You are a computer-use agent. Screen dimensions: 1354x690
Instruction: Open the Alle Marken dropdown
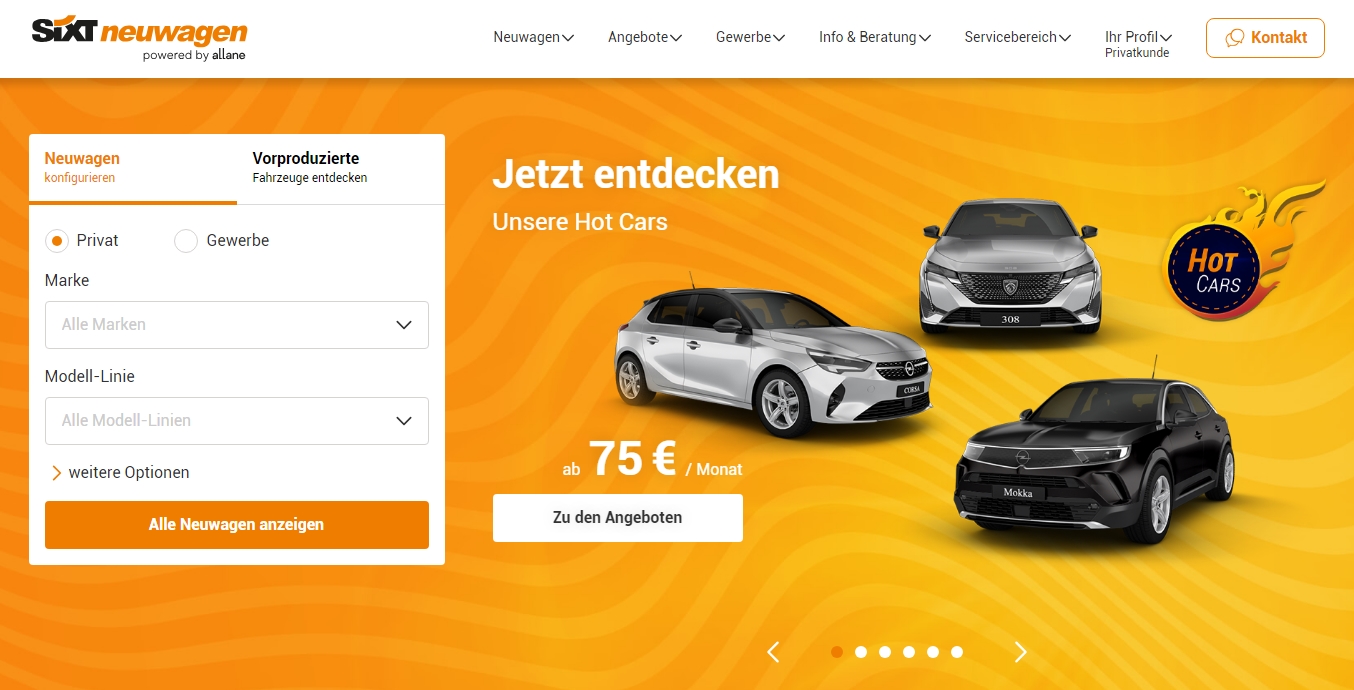click(237, 325)
